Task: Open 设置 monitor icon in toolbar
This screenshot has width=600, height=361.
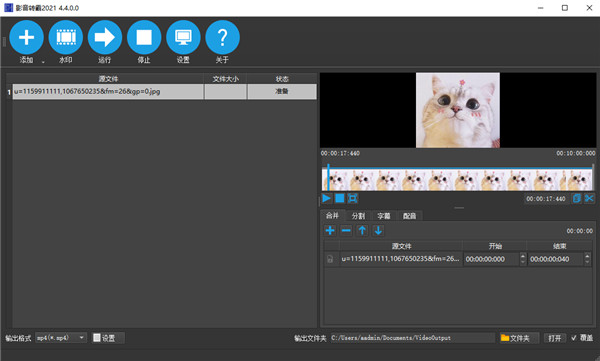Action: 183,37
